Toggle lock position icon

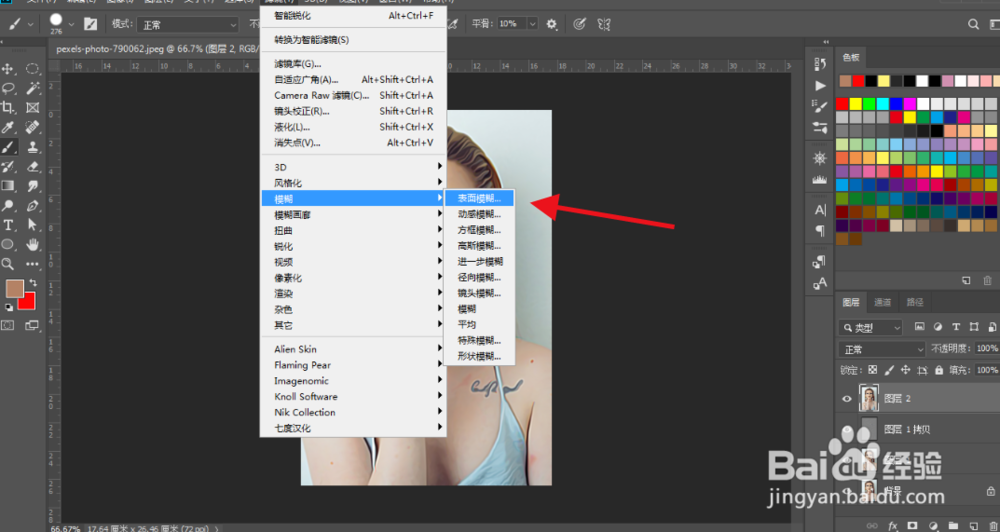pos(906,370)
